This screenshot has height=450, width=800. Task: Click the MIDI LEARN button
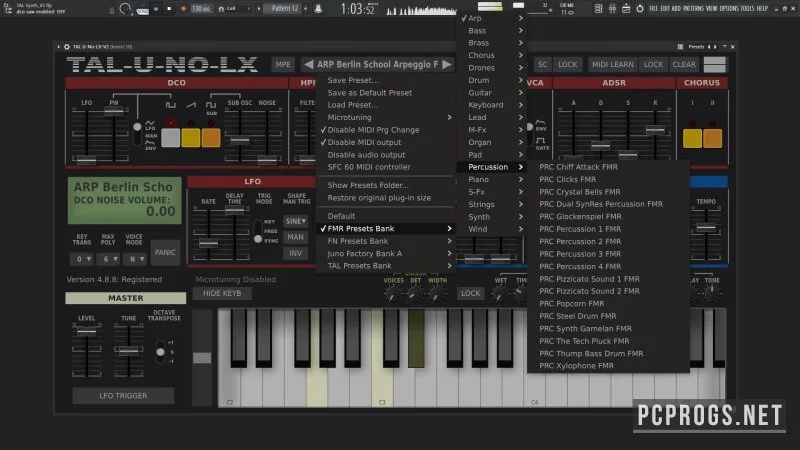coord(613,64)
